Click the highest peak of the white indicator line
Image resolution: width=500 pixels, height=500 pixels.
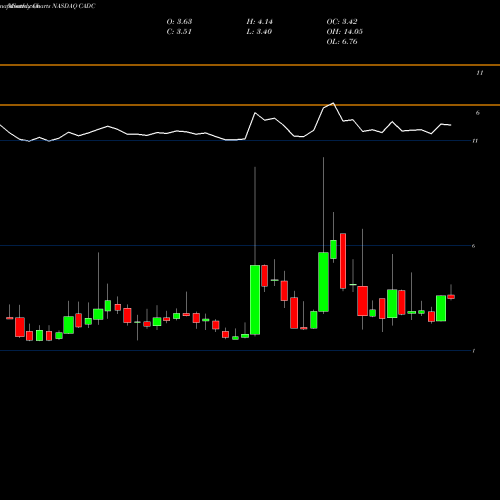coord(333,103)
